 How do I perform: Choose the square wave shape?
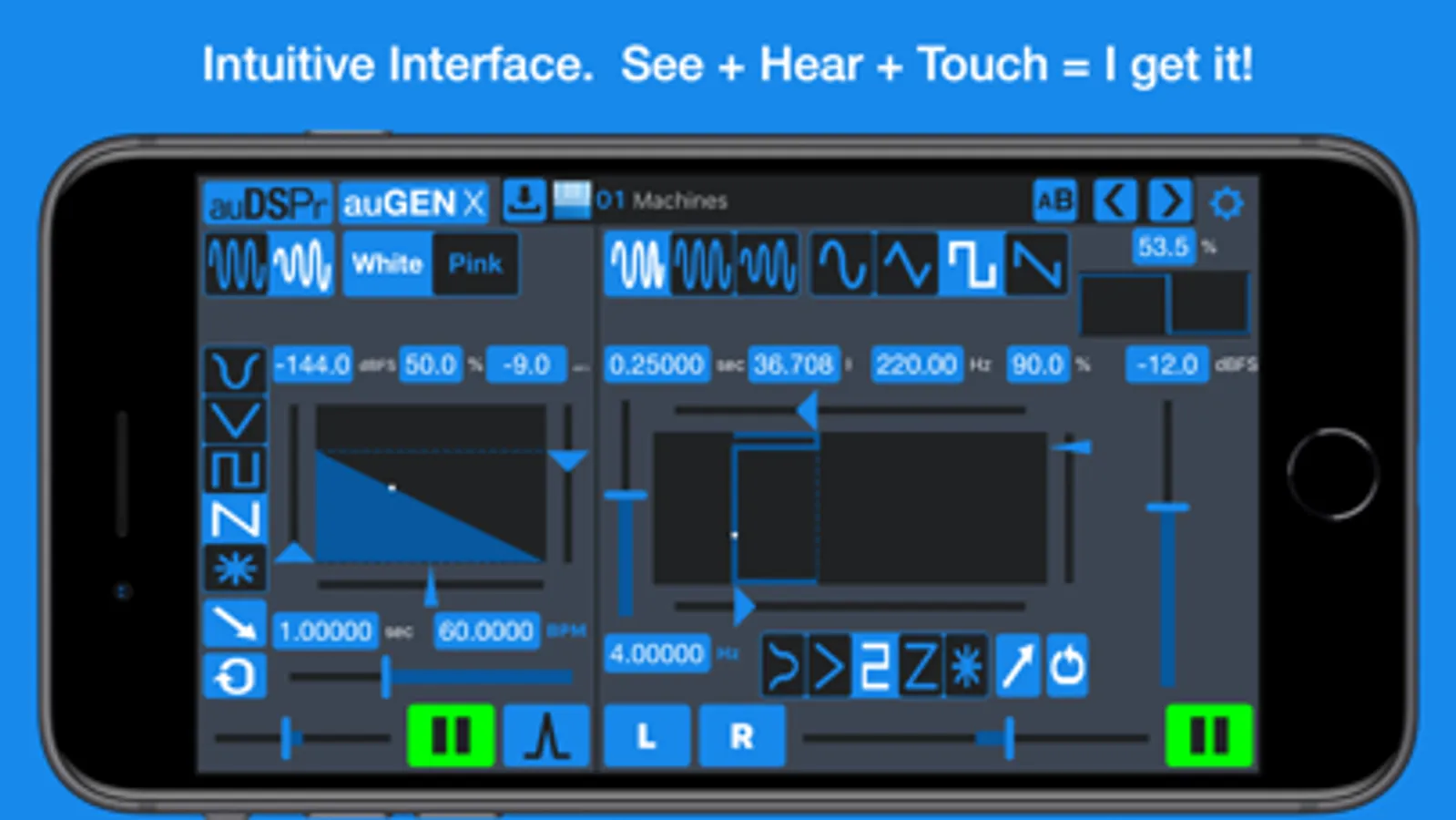(971, 264)
